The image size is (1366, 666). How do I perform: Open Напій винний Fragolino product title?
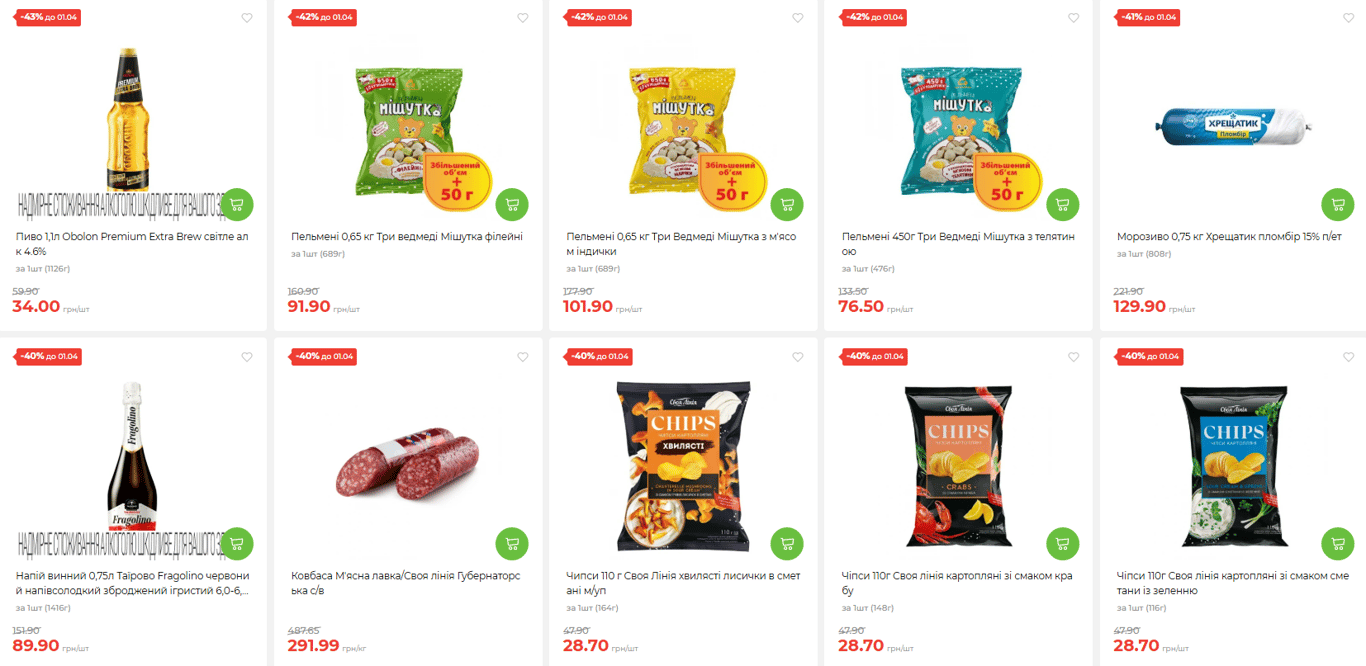click(x=132, y=583)
